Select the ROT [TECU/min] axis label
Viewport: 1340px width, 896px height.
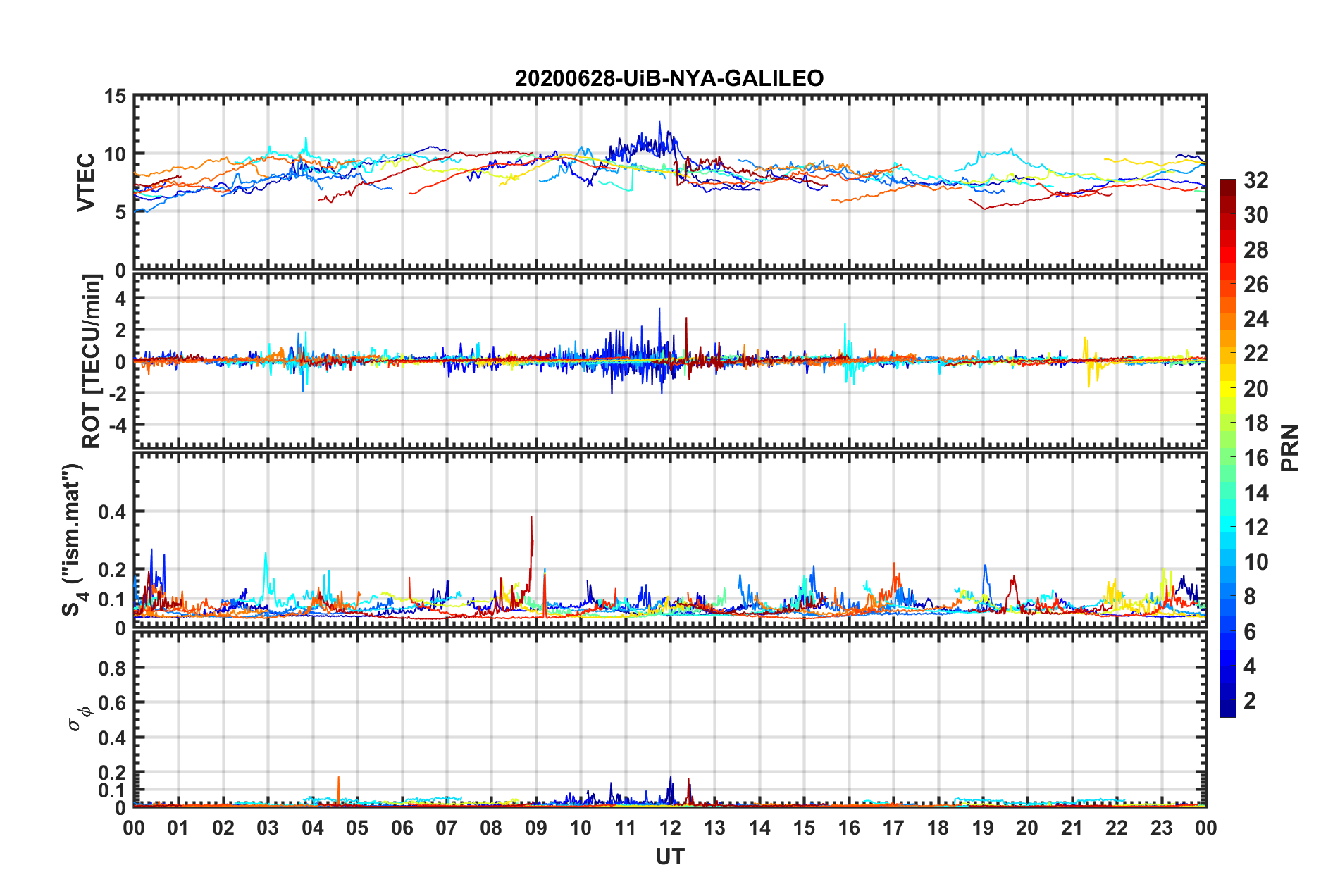[92, 361]
